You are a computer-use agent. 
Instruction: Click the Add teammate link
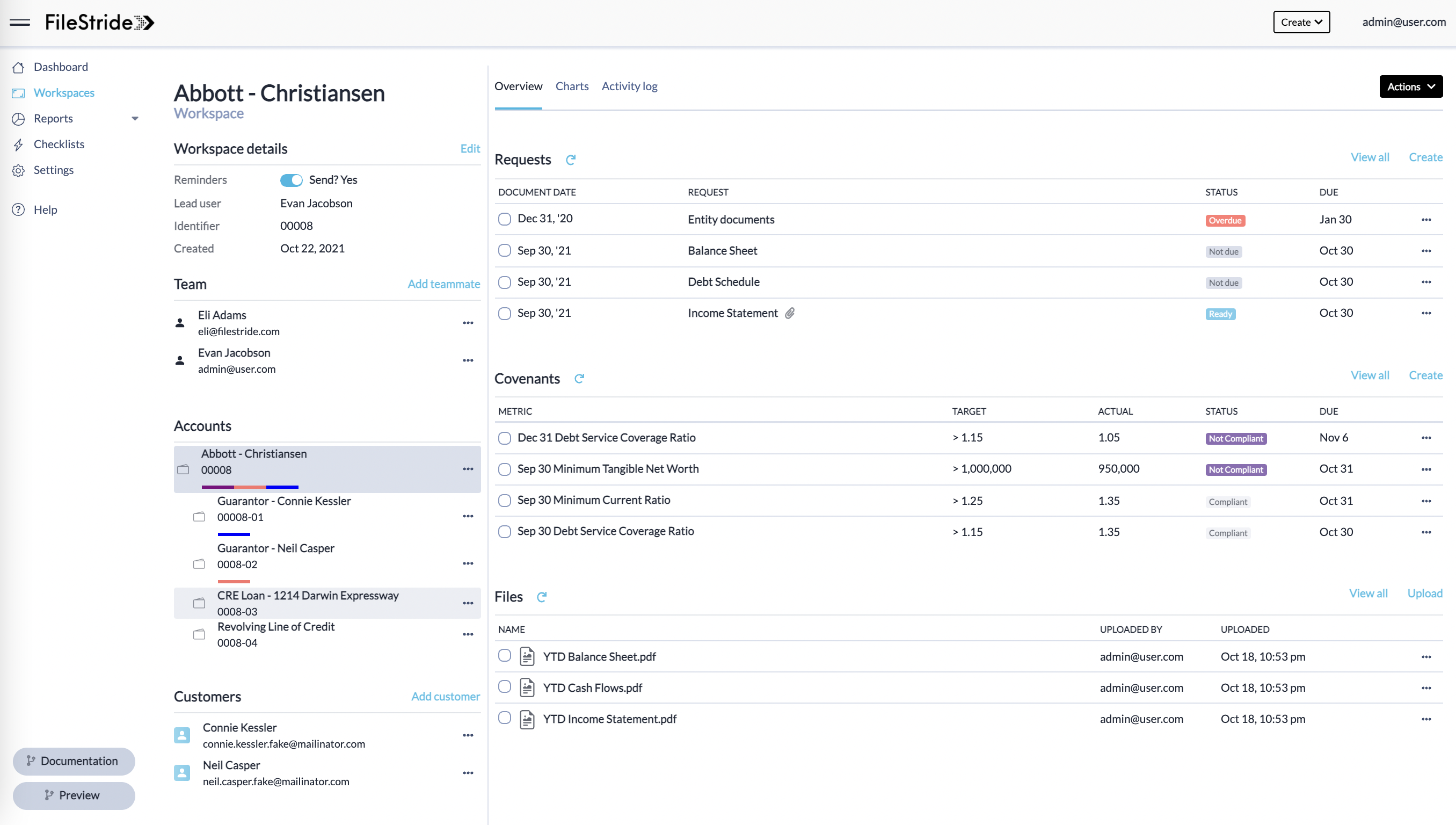(x=443, y=284)
